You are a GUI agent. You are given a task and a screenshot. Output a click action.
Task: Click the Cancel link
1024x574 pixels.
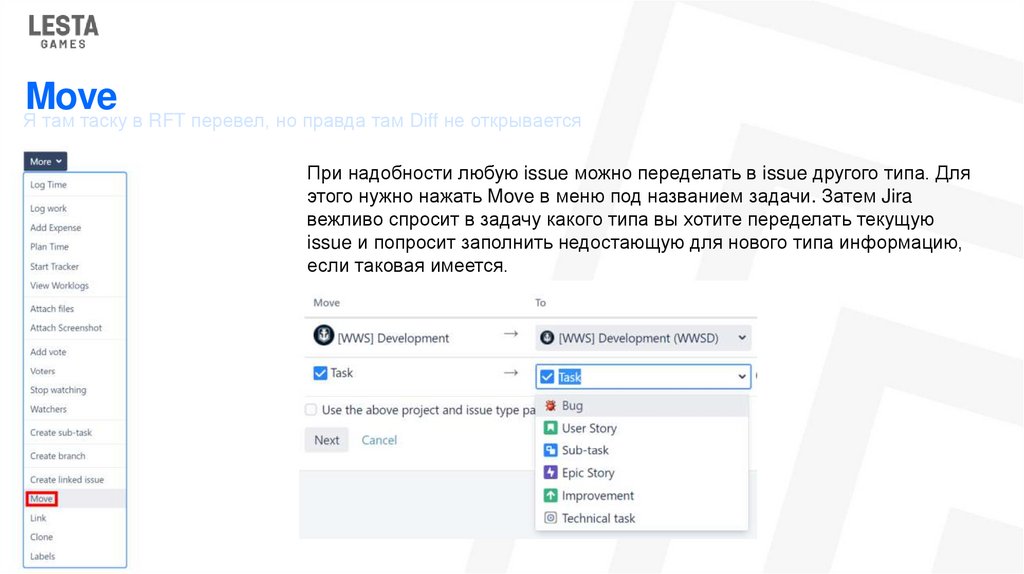pos(379,440)
